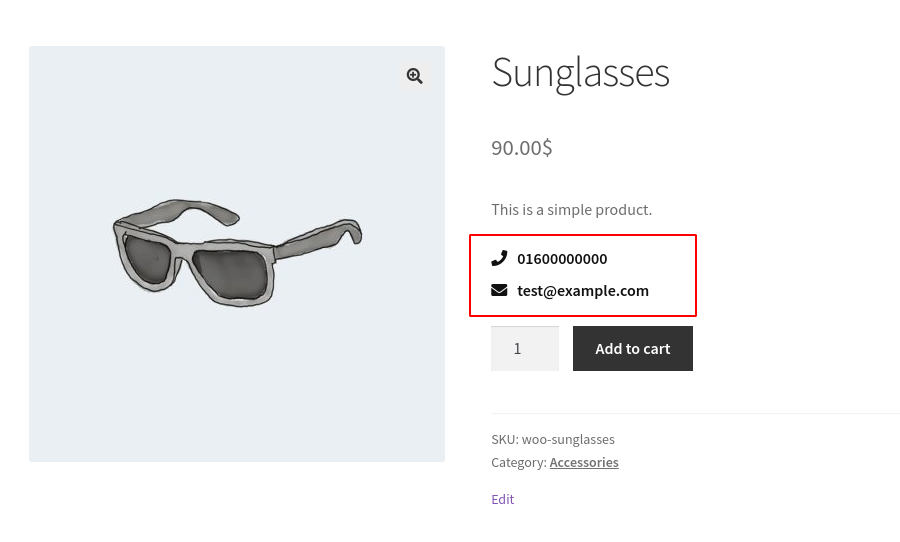Click the left dark lens of sunglasses

151,260
